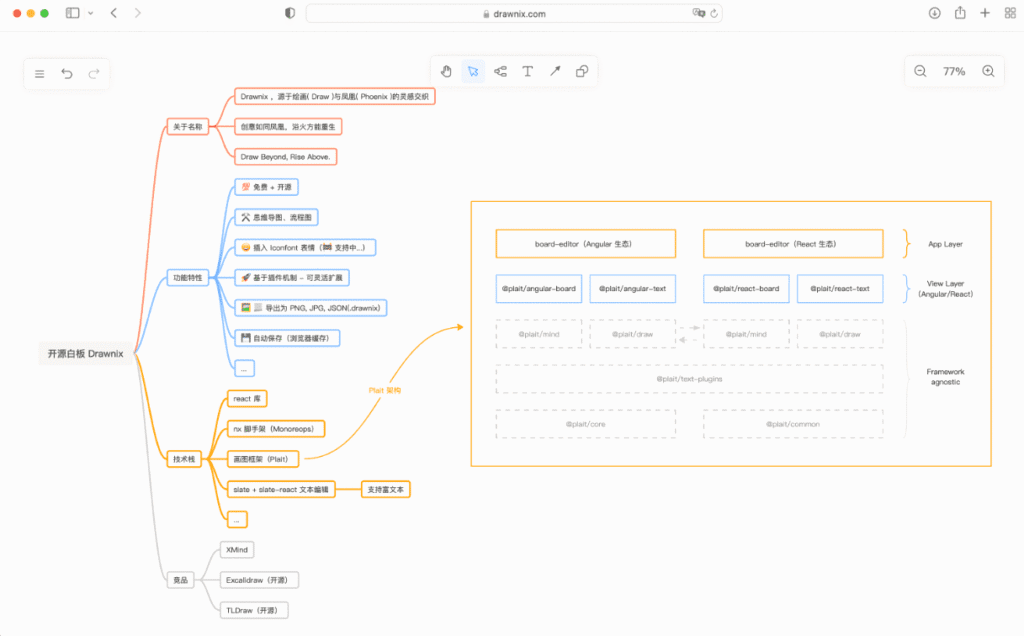Redo the last undone action
The height and width of the screenshot is (636, 1024).
[94, 73]
